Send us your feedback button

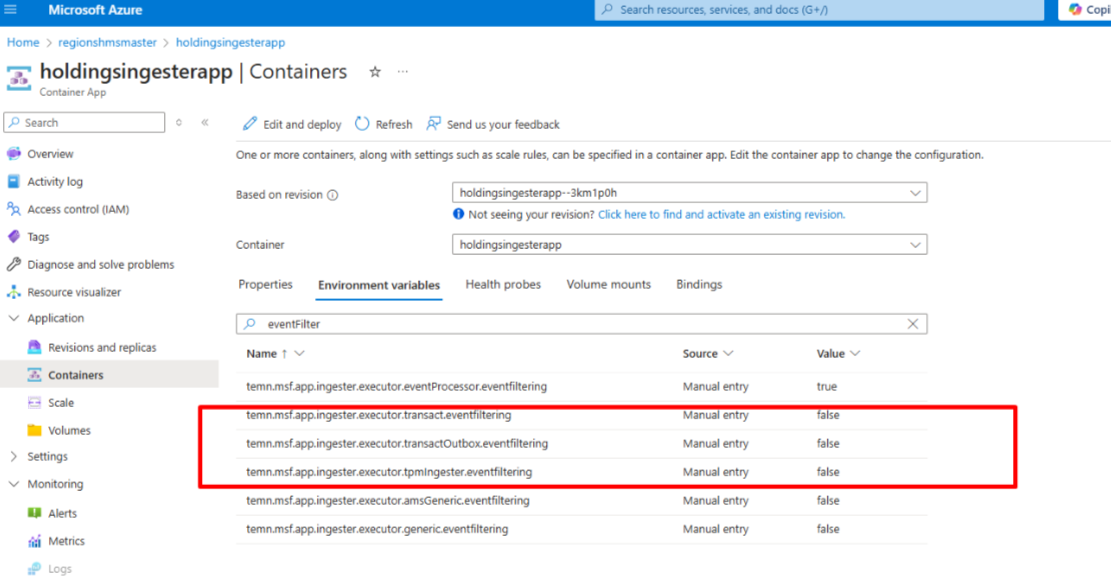tap(493, 124)
